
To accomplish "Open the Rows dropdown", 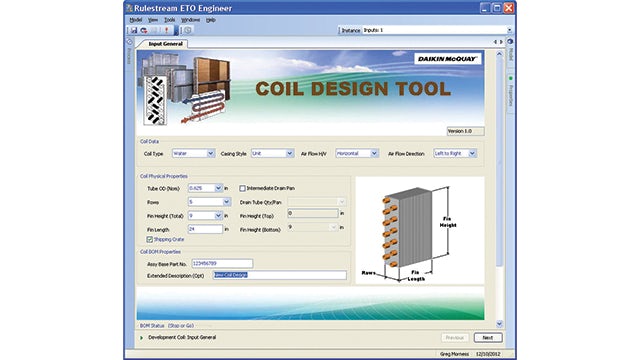I will 227,202.
